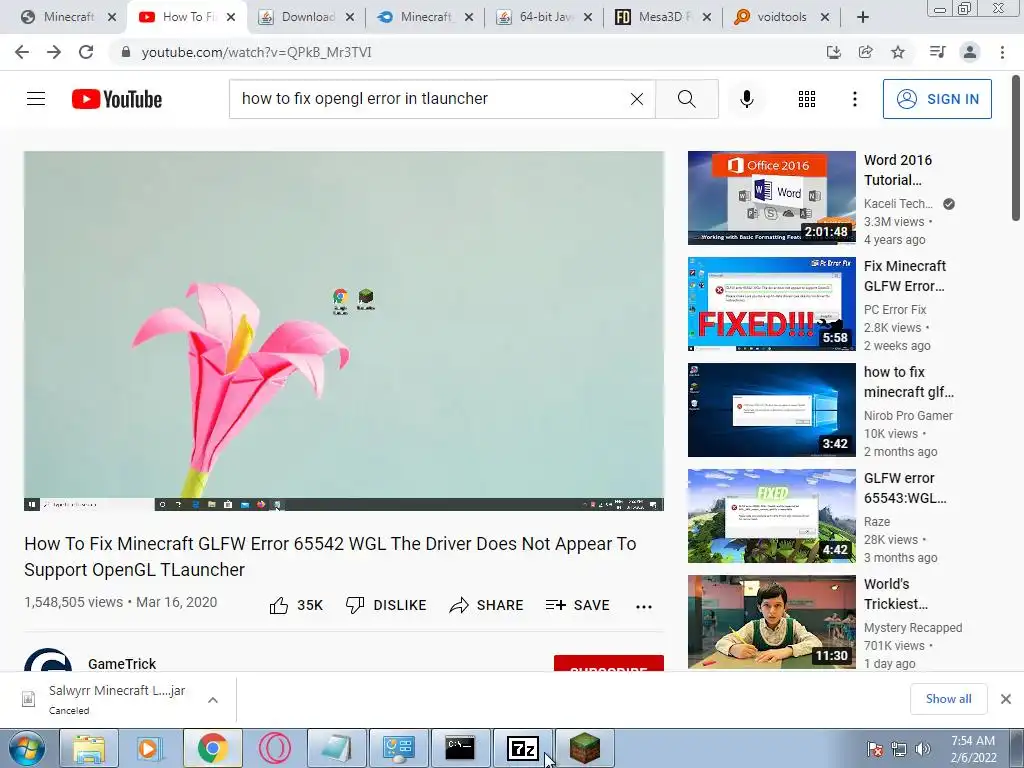The height and width of the screenshot is (768, 1024).
Task: Open the YouTube settings three-dot menu
Action: tap(854, 99)
